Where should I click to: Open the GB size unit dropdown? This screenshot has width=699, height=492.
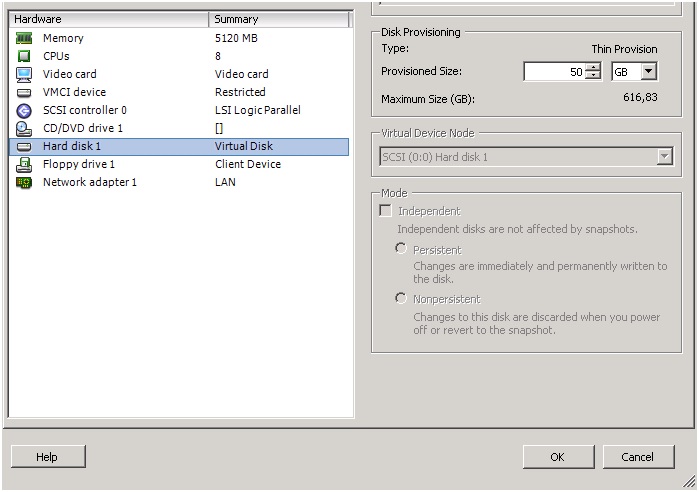(x=648, y=72)
